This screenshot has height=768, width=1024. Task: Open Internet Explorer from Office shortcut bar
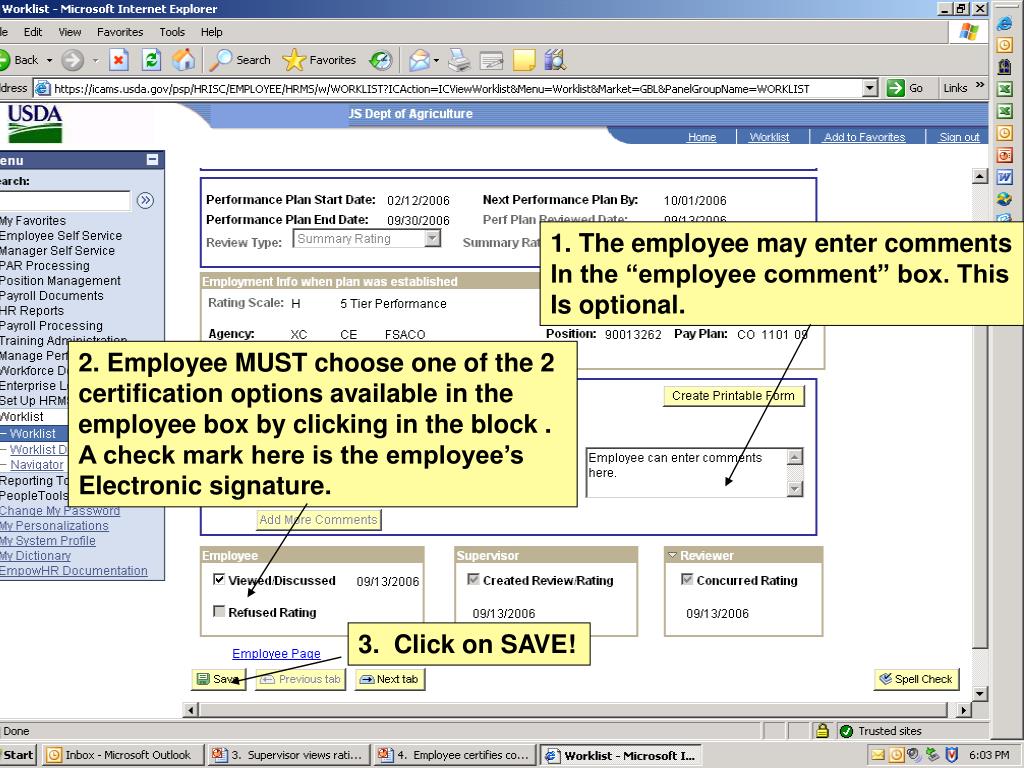point(1004,24)
